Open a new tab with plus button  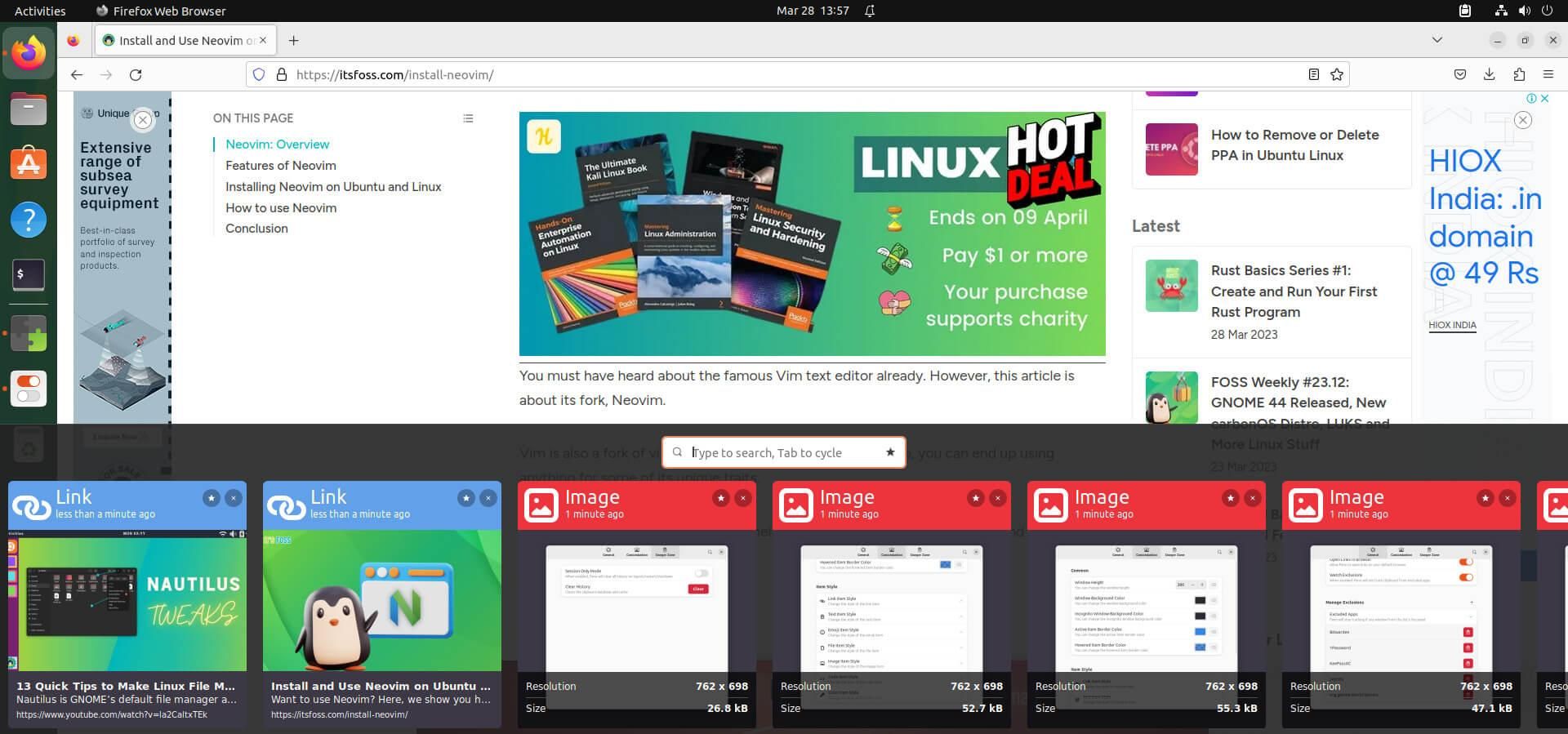(x=294, y=40)
